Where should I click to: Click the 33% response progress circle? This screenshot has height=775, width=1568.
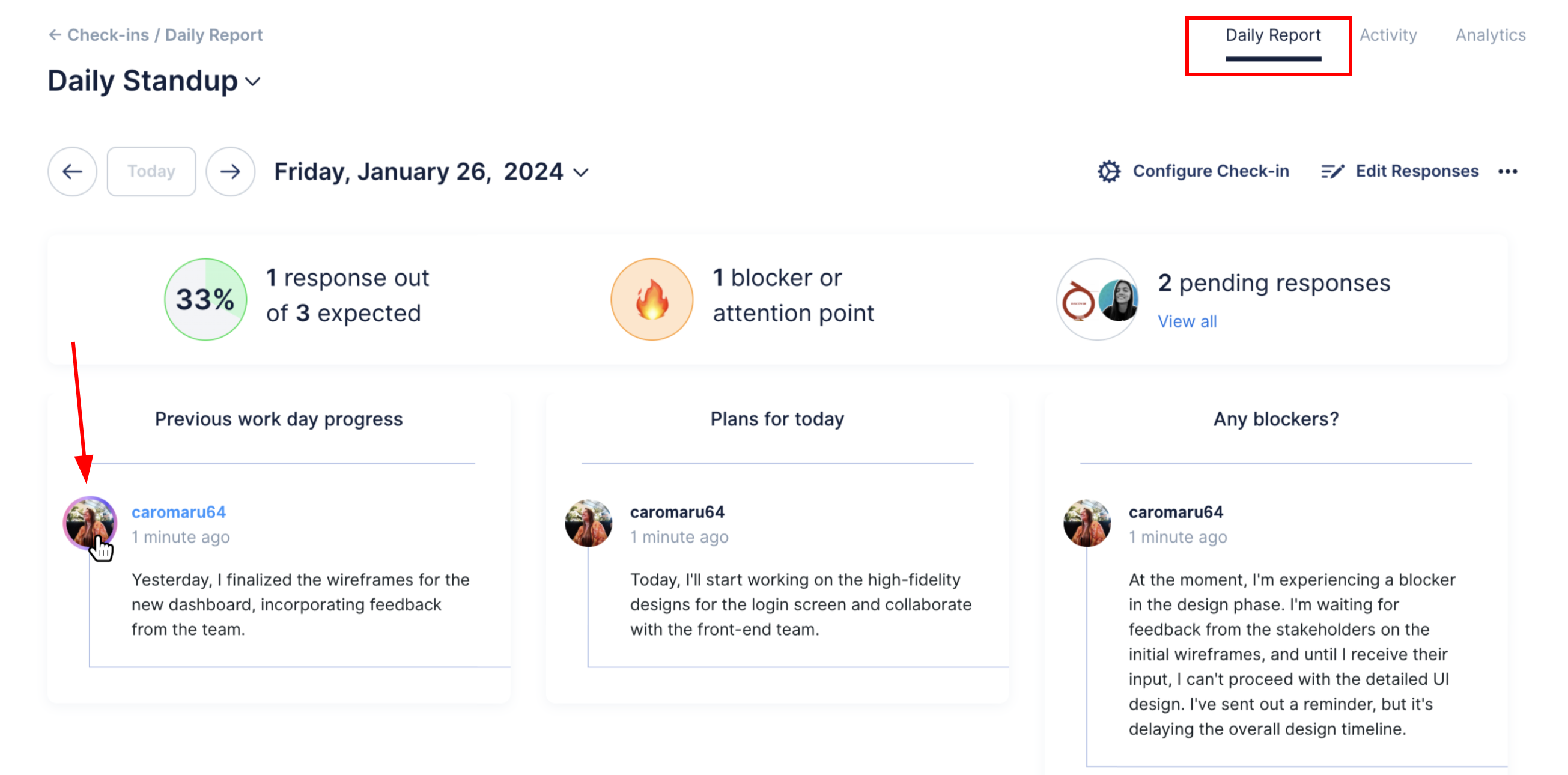(x=205, y=299)
